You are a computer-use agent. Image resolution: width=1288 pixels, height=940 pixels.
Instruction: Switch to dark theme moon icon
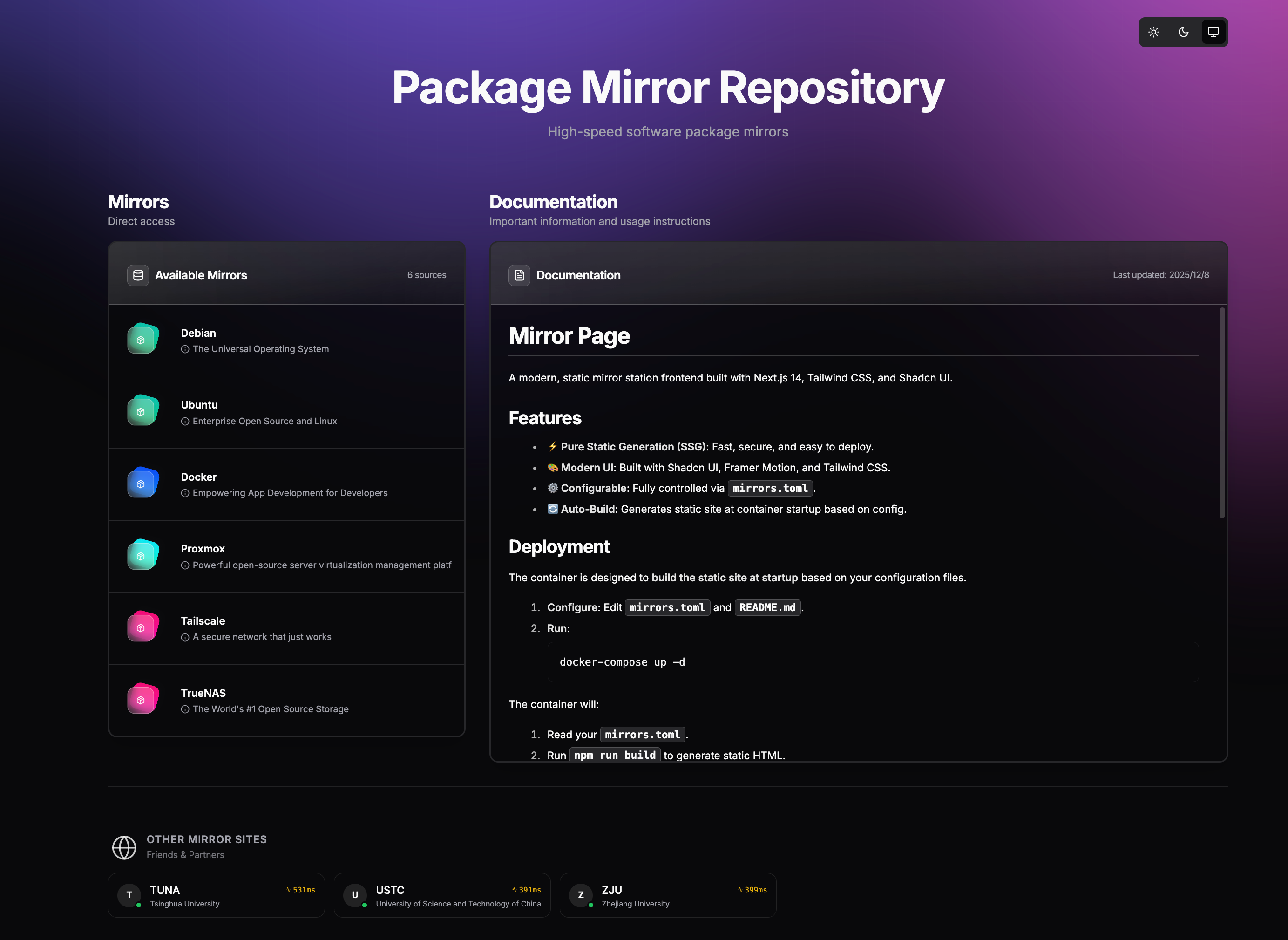pos(1183,32)
